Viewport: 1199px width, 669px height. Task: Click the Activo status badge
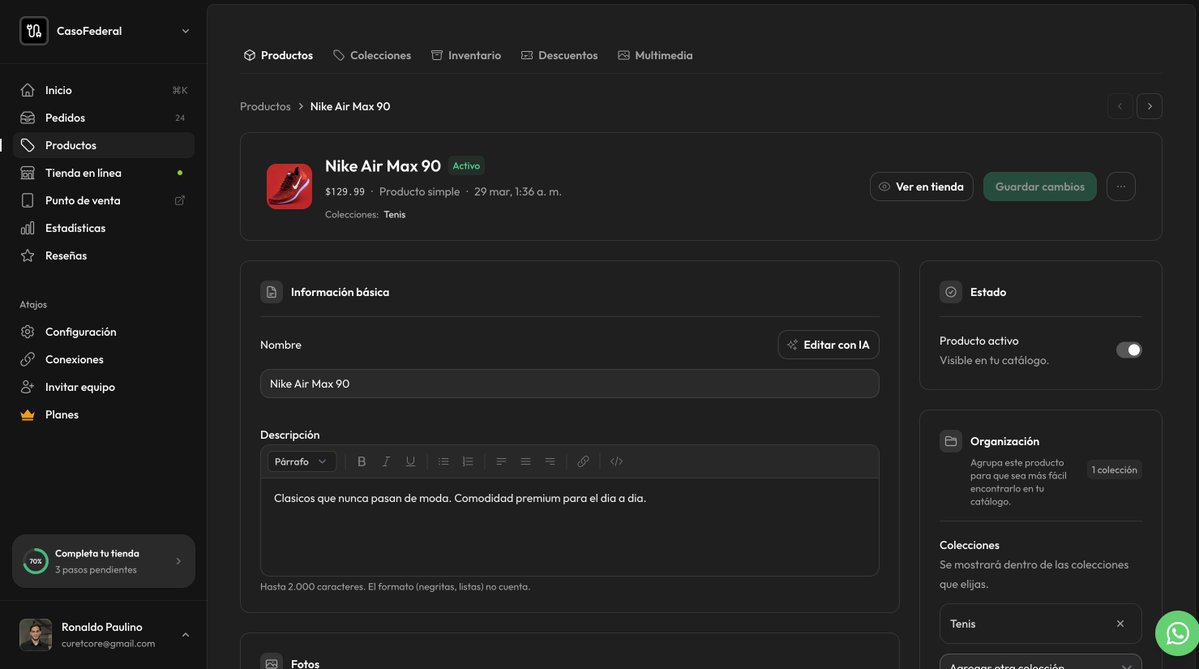(466, 166)
